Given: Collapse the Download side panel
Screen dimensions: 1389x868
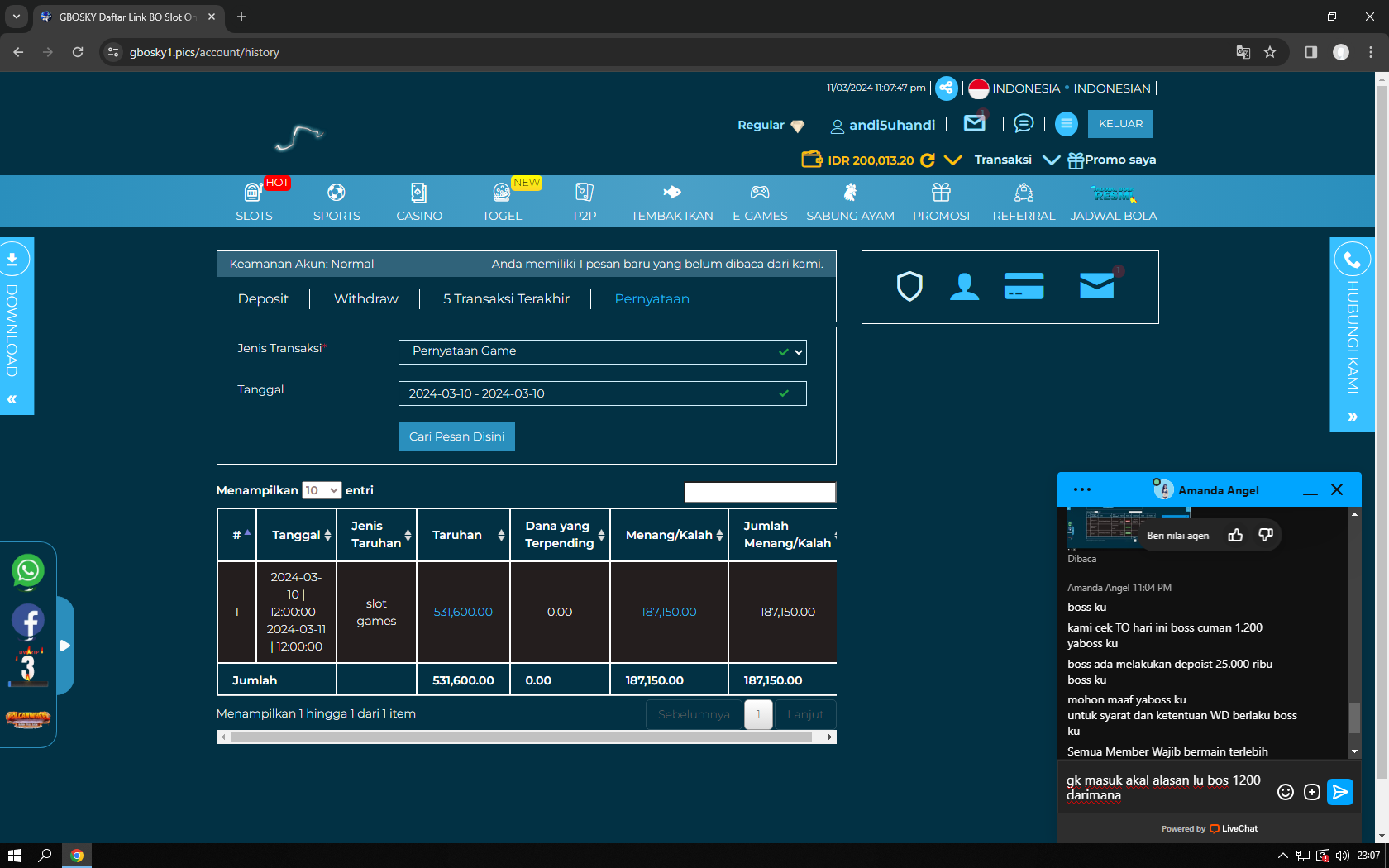Looking at the screenshot, I should [x=12, y=399].
